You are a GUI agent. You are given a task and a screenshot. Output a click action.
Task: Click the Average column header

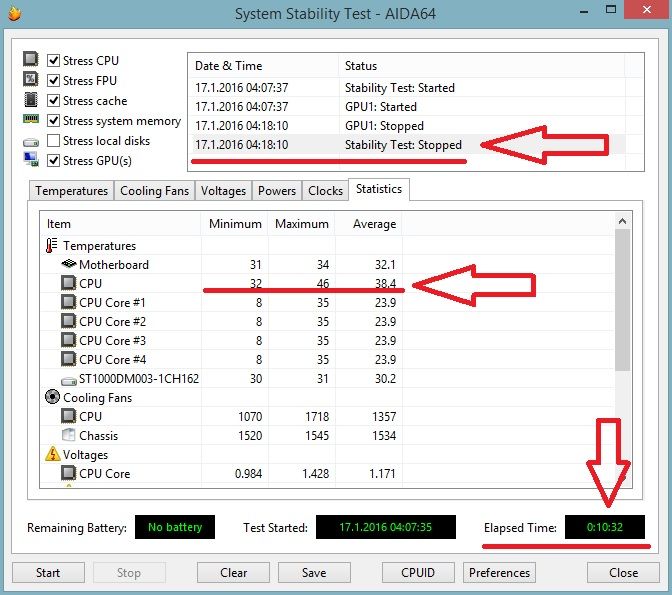coord(369,224)
